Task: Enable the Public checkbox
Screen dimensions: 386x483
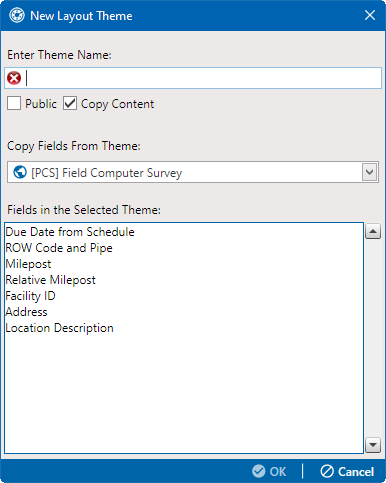Action: point(14,103)
